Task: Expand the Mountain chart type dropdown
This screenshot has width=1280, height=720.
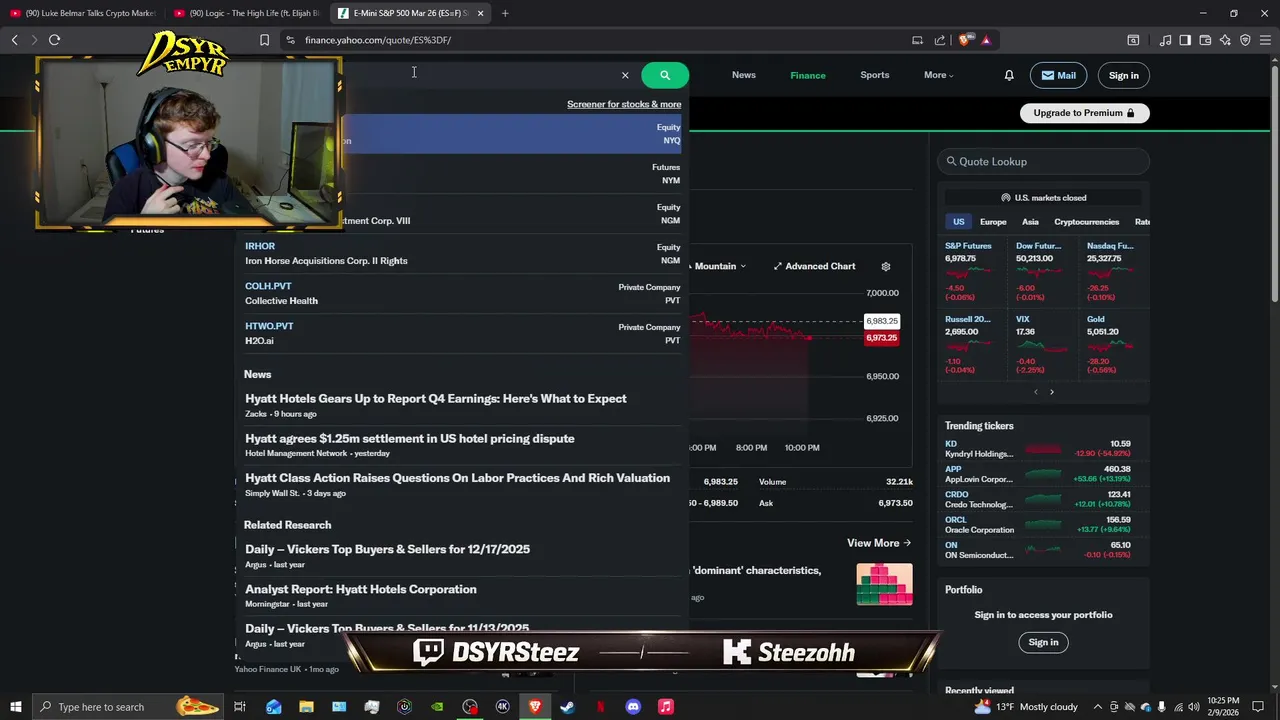Action: tap(719, 267)
